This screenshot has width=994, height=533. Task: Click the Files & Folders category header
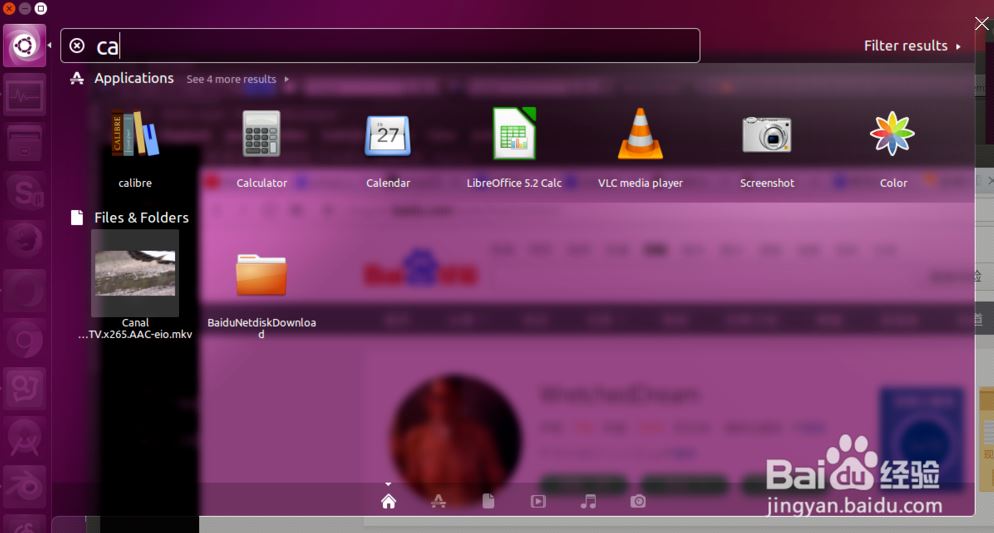(x=141, y=217)
